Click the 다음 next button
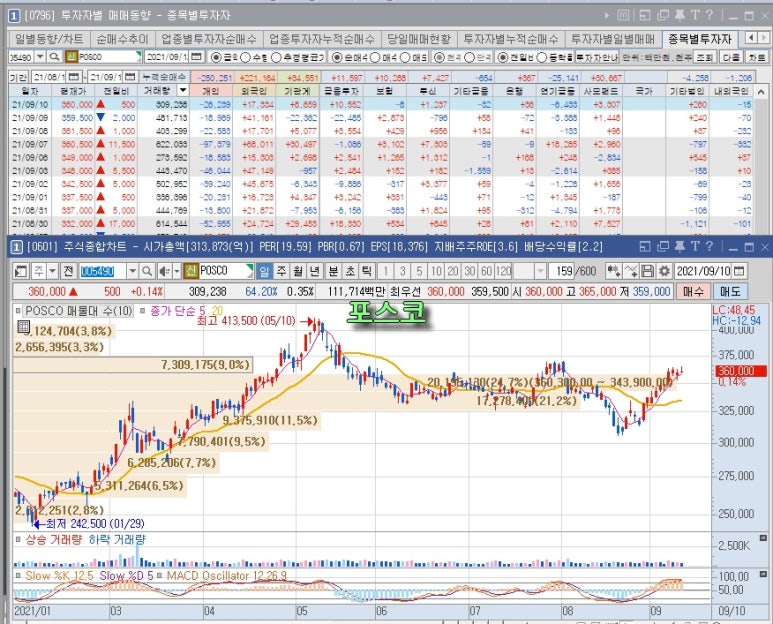Image resolution: width=773 pixels, height=624 pixels. (x=731, y=57)
